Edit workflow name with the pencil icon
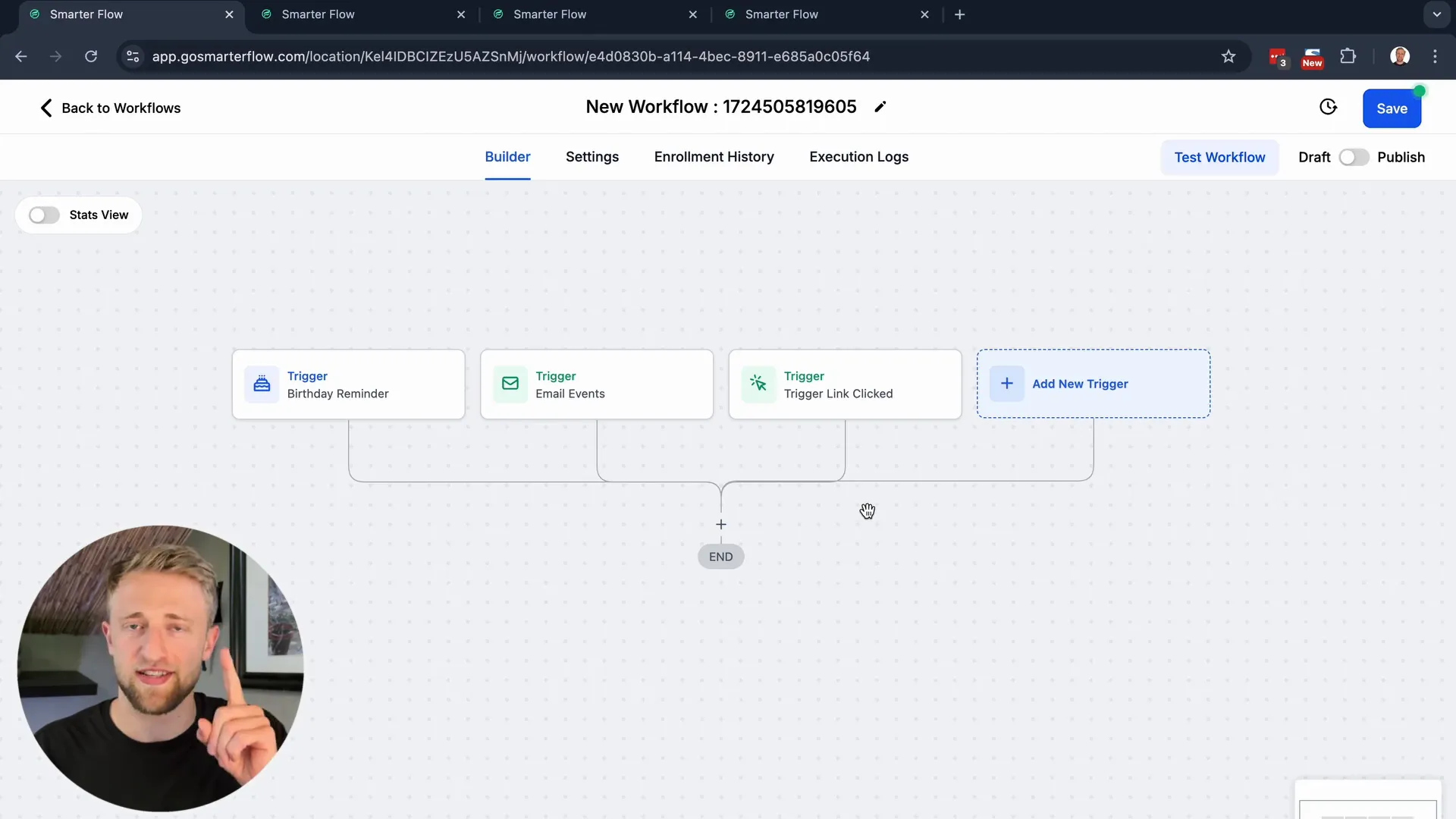Viewport: 1456px width, 819px height. click(x=880, y=107)
